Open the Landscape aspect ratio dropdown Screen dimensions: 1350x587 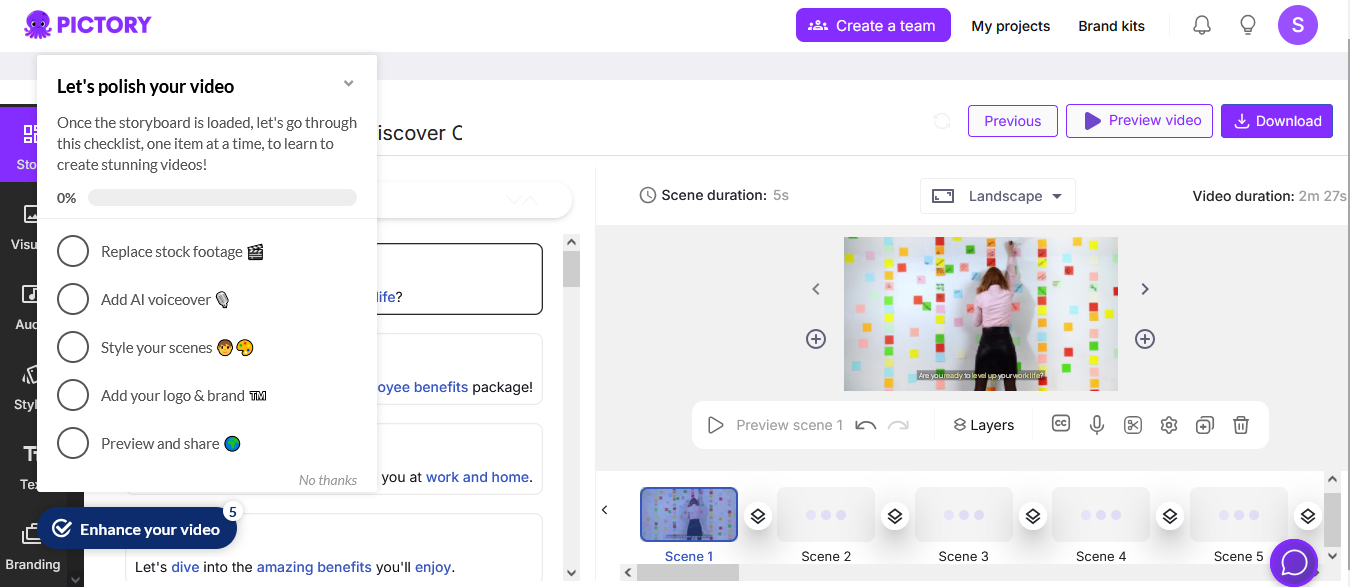pos(998,196)
